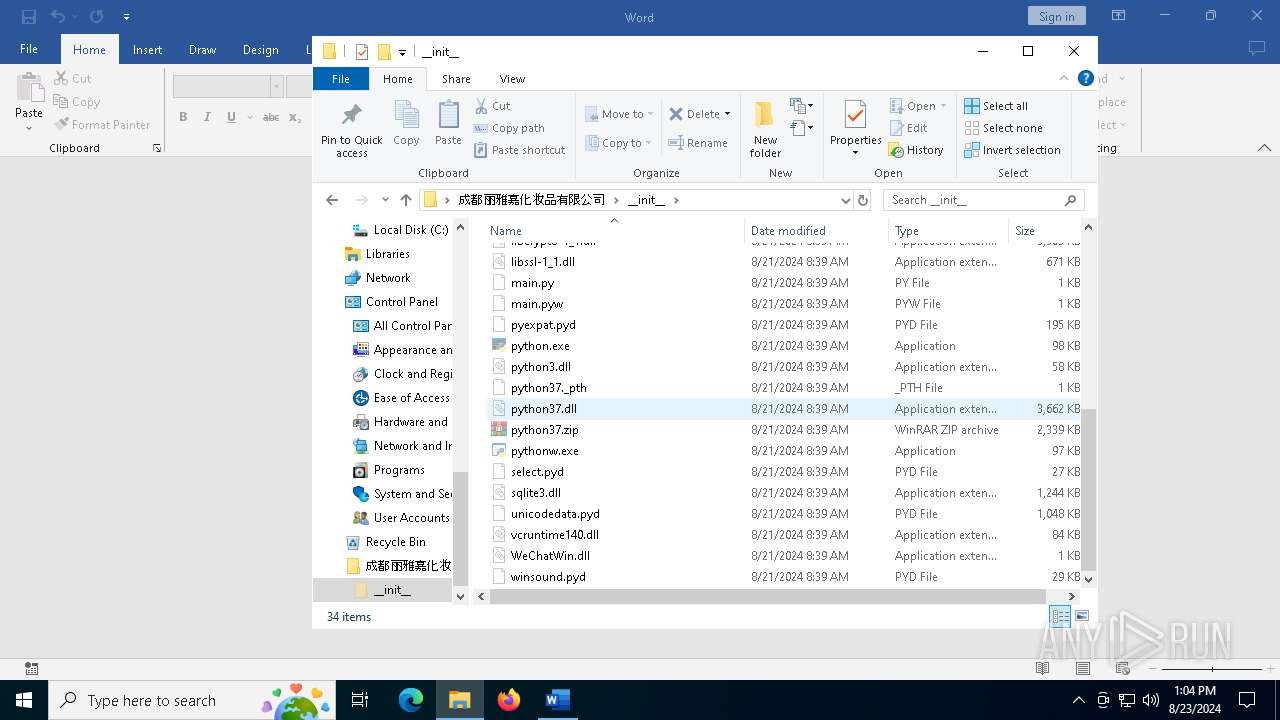Sort by Name column header
Screen dimensions: 1280x720
tap(615, 231)
